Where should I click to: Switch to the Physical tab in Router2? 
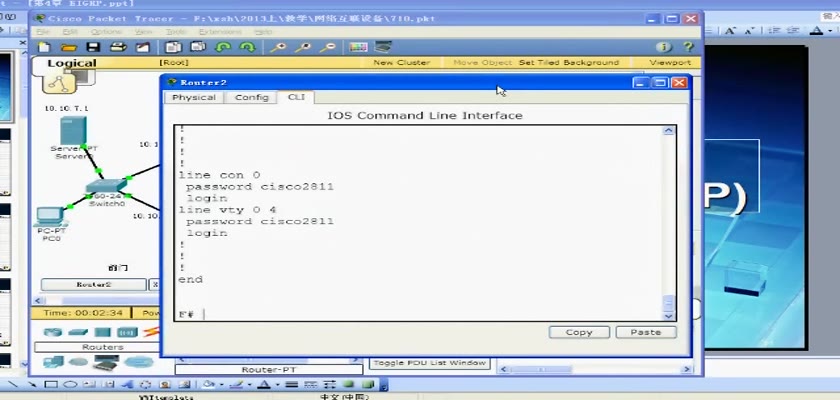click(193, 97)
